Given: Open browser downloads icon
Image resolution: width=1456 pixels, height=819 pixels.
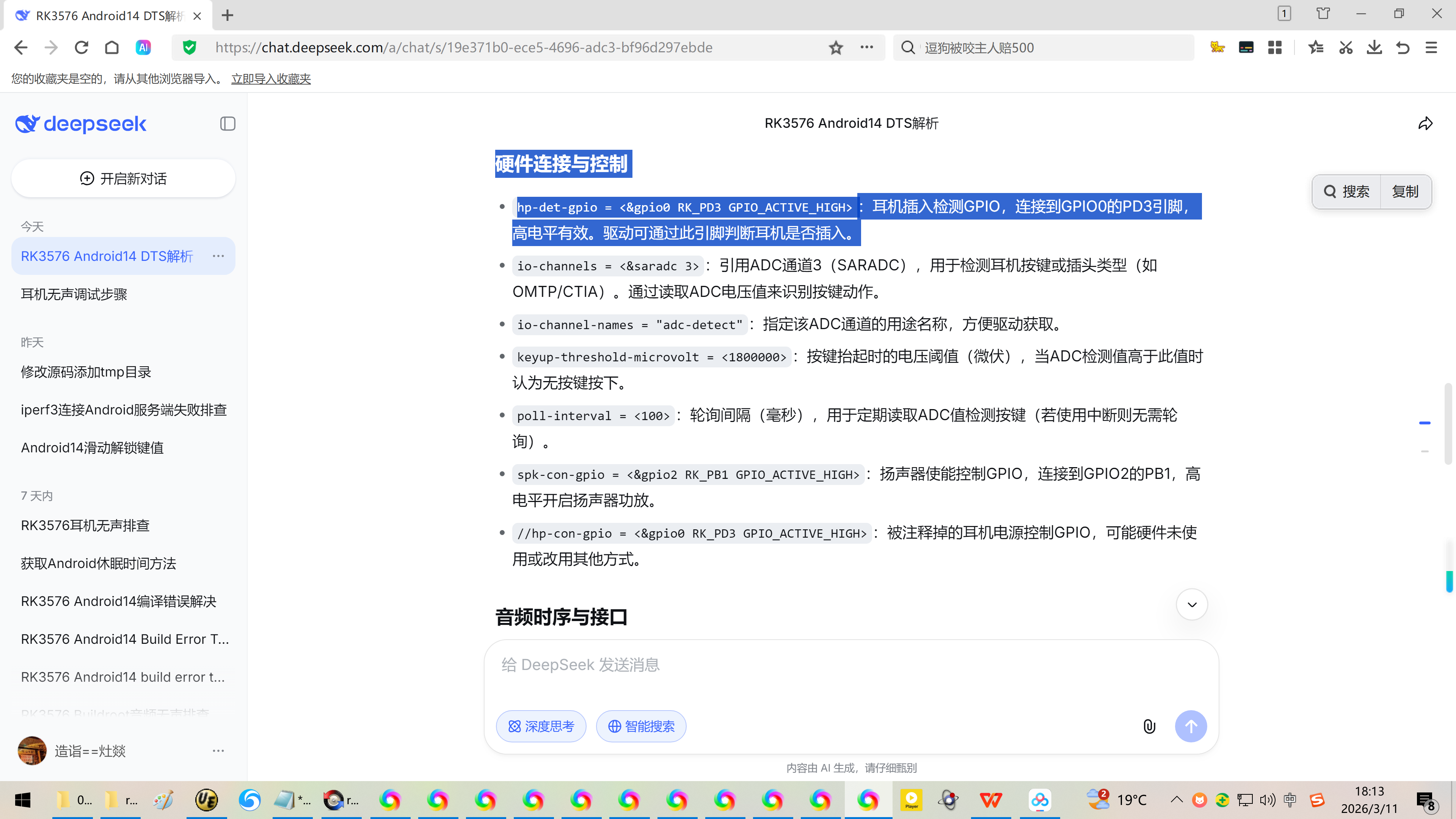Looking at the screenshot, I should coord(1373,47).
